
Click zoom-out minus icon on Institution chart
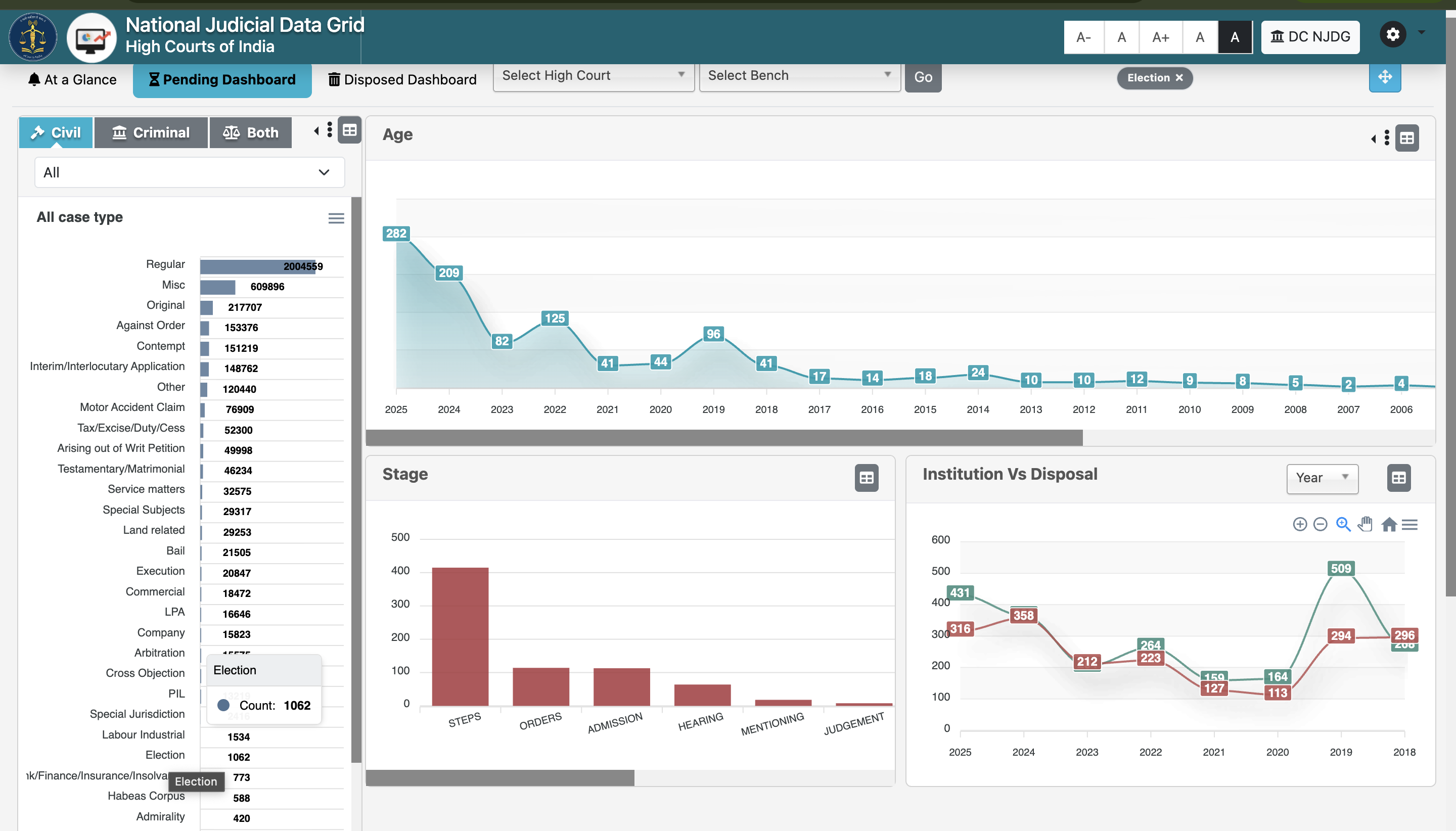1320,524
